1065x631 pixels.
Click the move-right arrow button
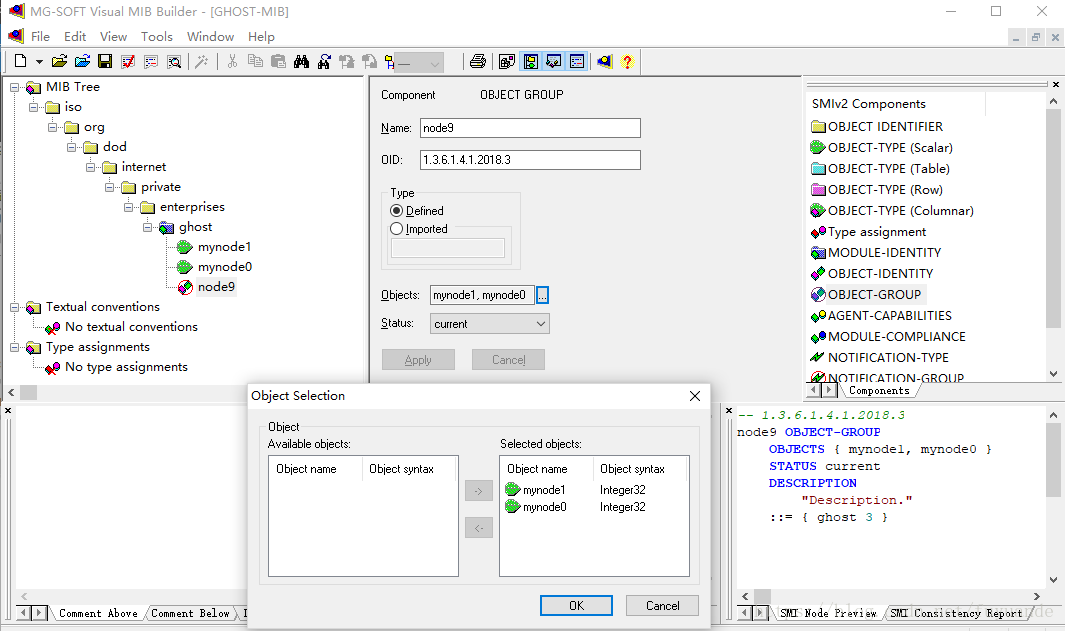(479, 490)
